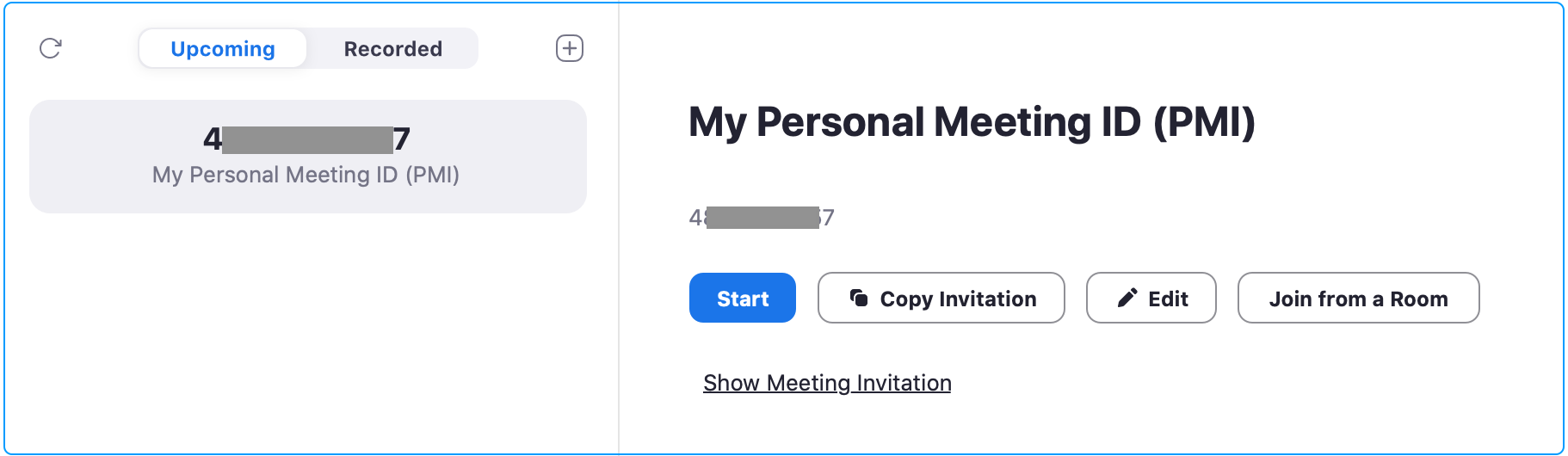This screenshot has height=456, width=1568.
Task: Click the plus icon to schedule a meeting
Action: 570,48
